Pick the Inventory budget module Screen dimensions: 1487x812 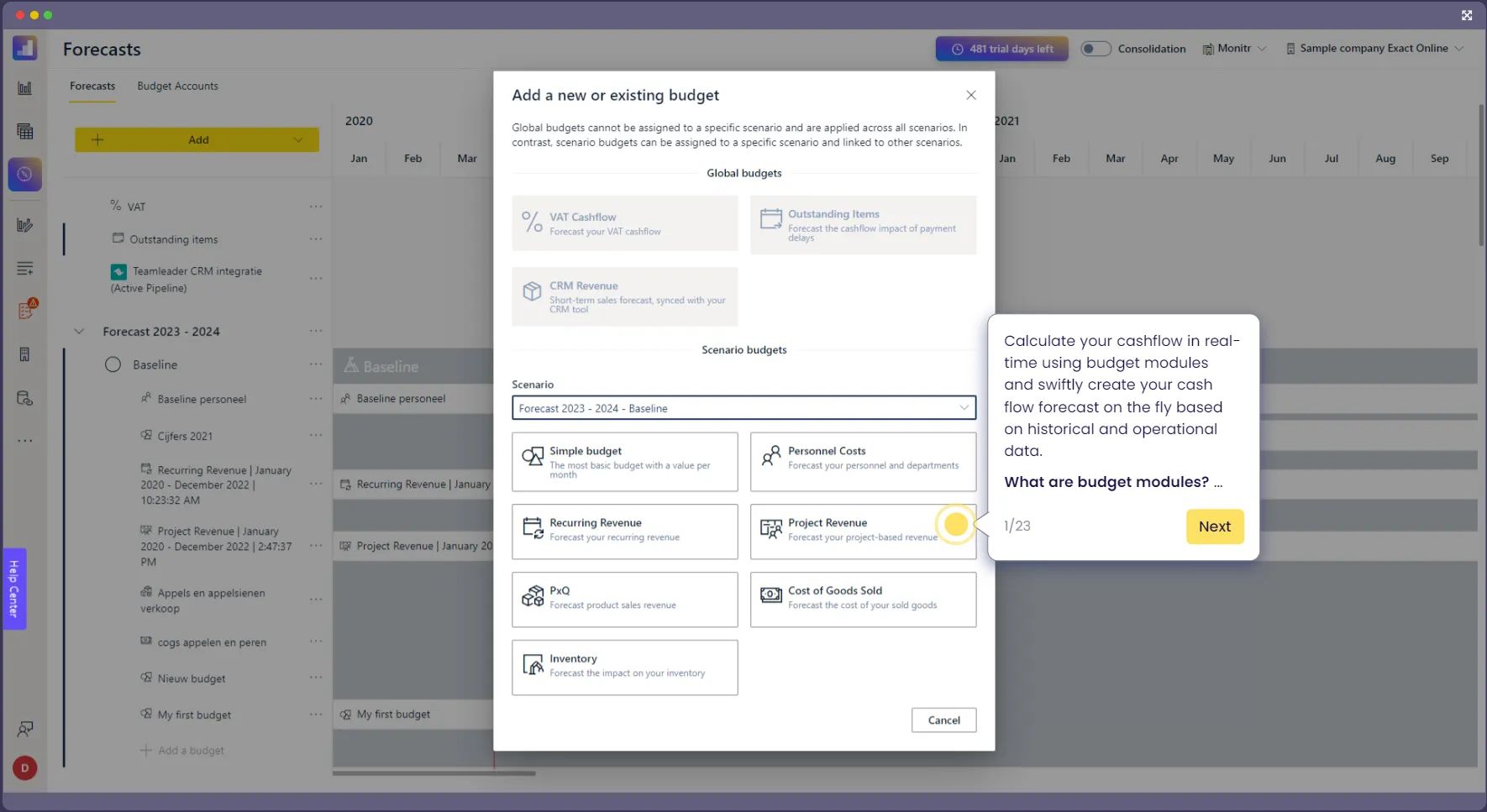click(624, 667)
